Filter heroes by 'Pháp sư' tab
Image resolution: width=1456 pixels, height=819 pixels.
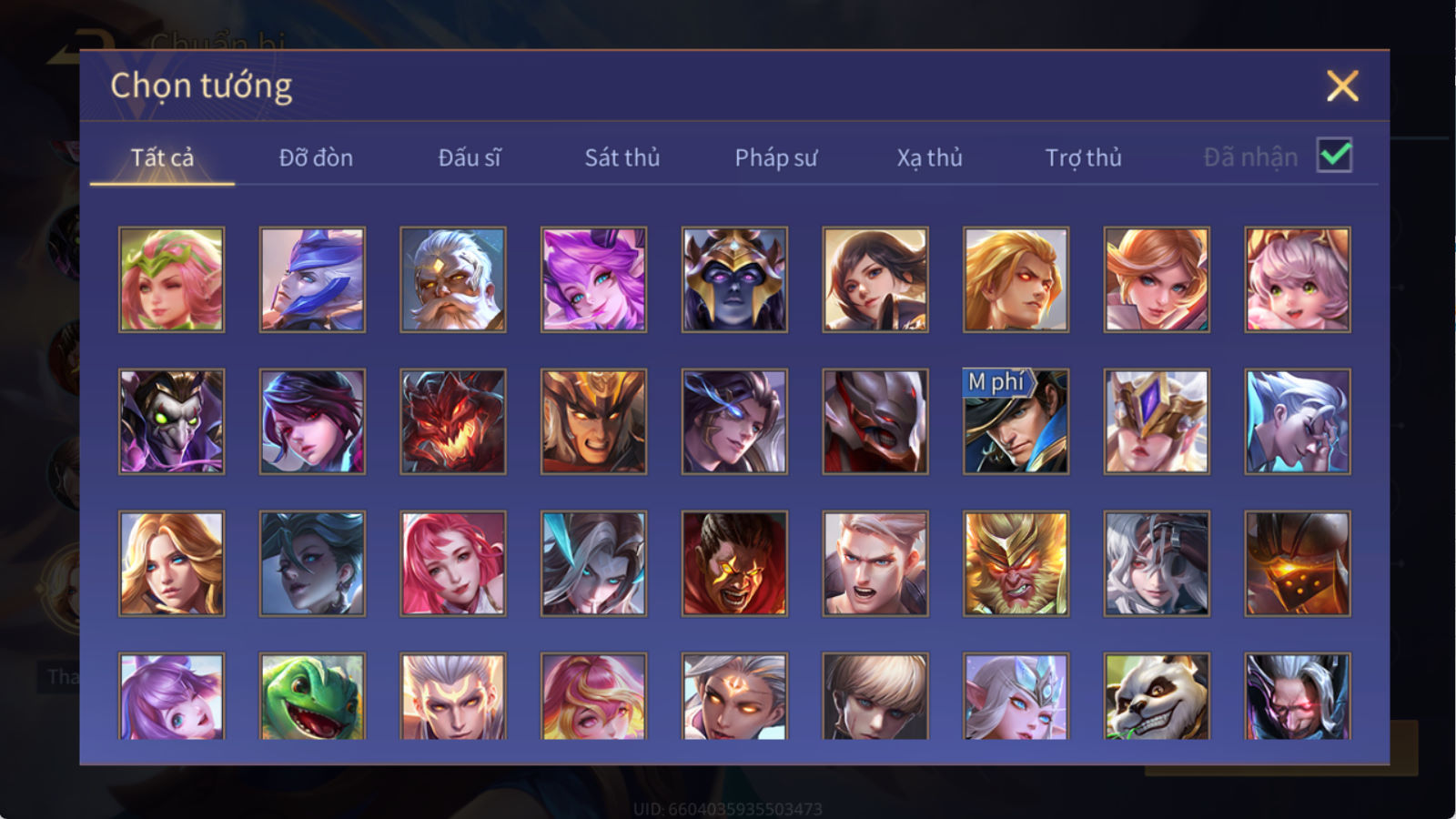pyautogui.click(x=776, y=157)
